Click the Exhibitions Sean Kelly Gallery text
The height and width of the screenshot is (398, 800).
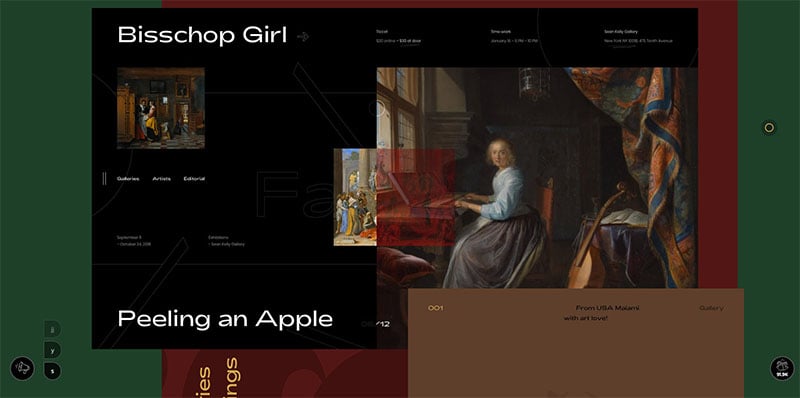[x=226, y=241]
